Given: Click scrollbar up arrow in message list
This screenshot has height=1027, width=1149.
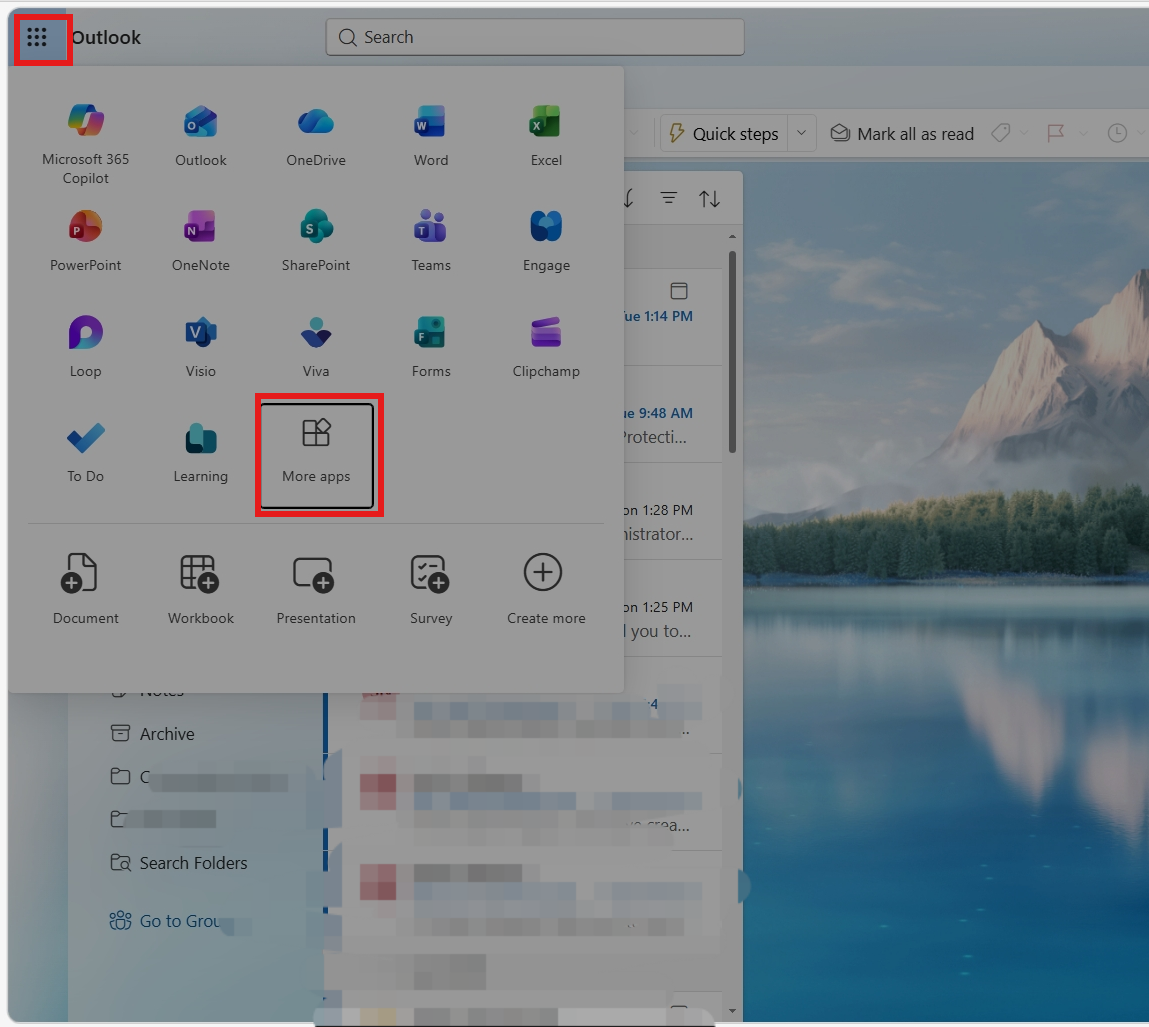Looking at the screenshot, I should pyautogui.click(x=732, y=237).
